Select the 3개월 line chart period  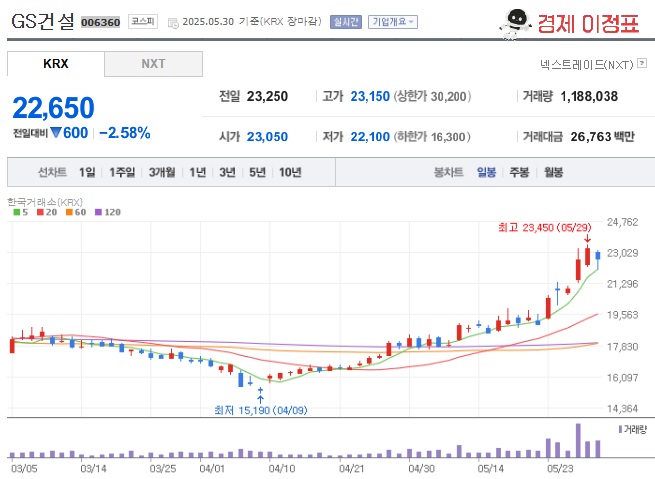pos(162,172)
